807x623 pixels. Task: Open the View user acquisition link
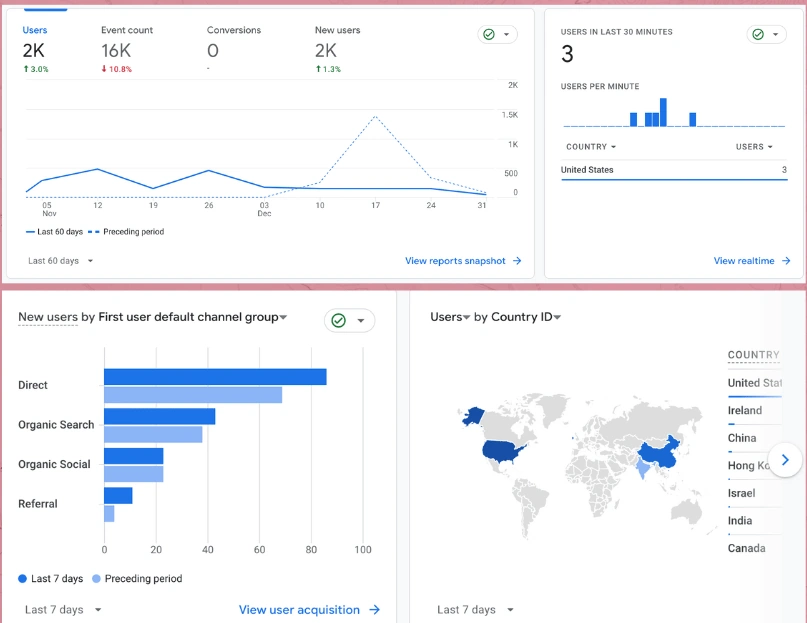point(299,609)
